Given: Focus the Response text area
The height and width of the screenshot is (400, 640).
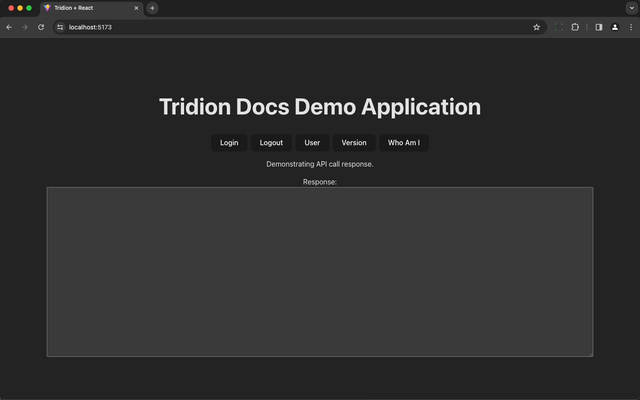Looking at the screenshot, I should coord(320,272).
